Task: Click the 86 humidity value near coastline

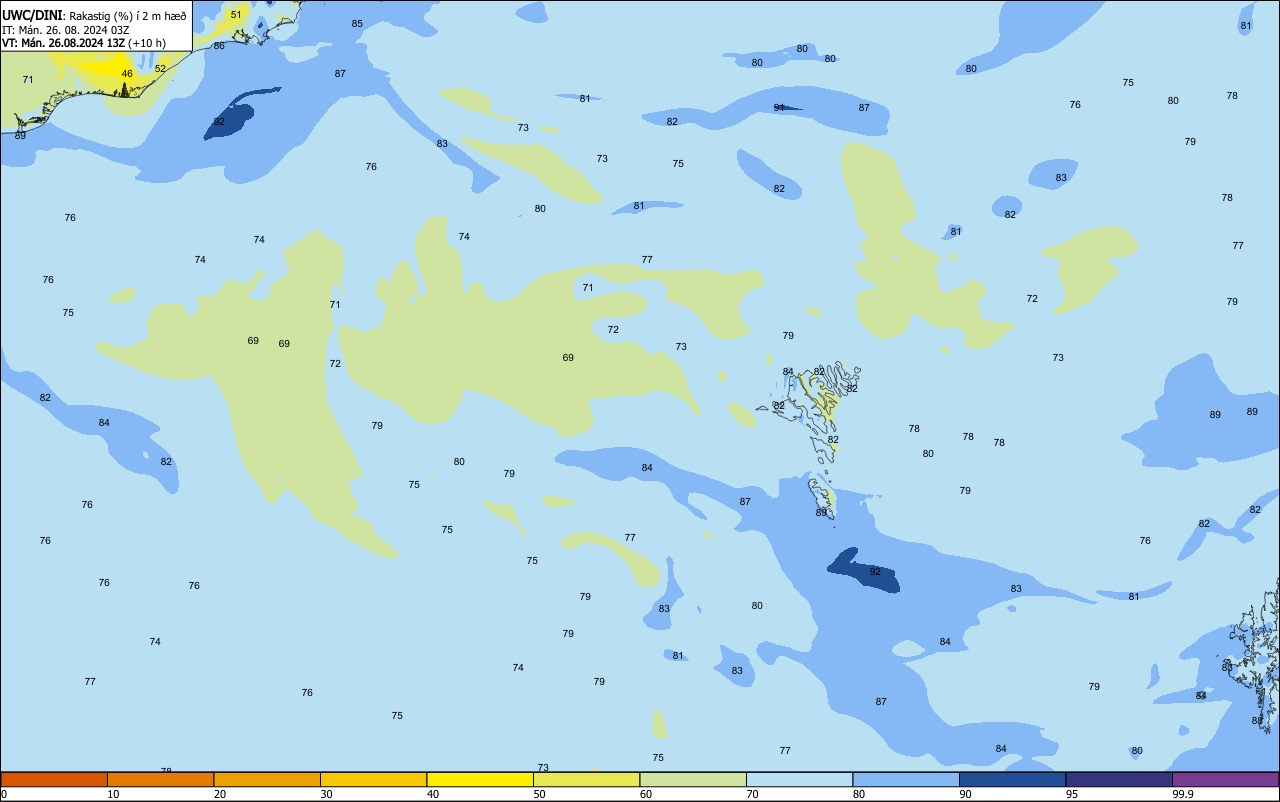Action: click(219, 46)
